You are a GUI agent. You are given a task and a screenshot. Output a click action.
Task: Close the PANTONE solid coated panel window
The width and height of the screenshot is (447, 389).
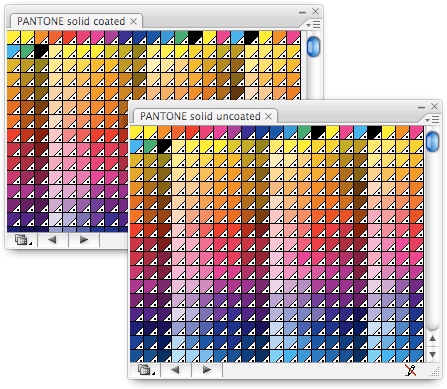pos(316,12)
